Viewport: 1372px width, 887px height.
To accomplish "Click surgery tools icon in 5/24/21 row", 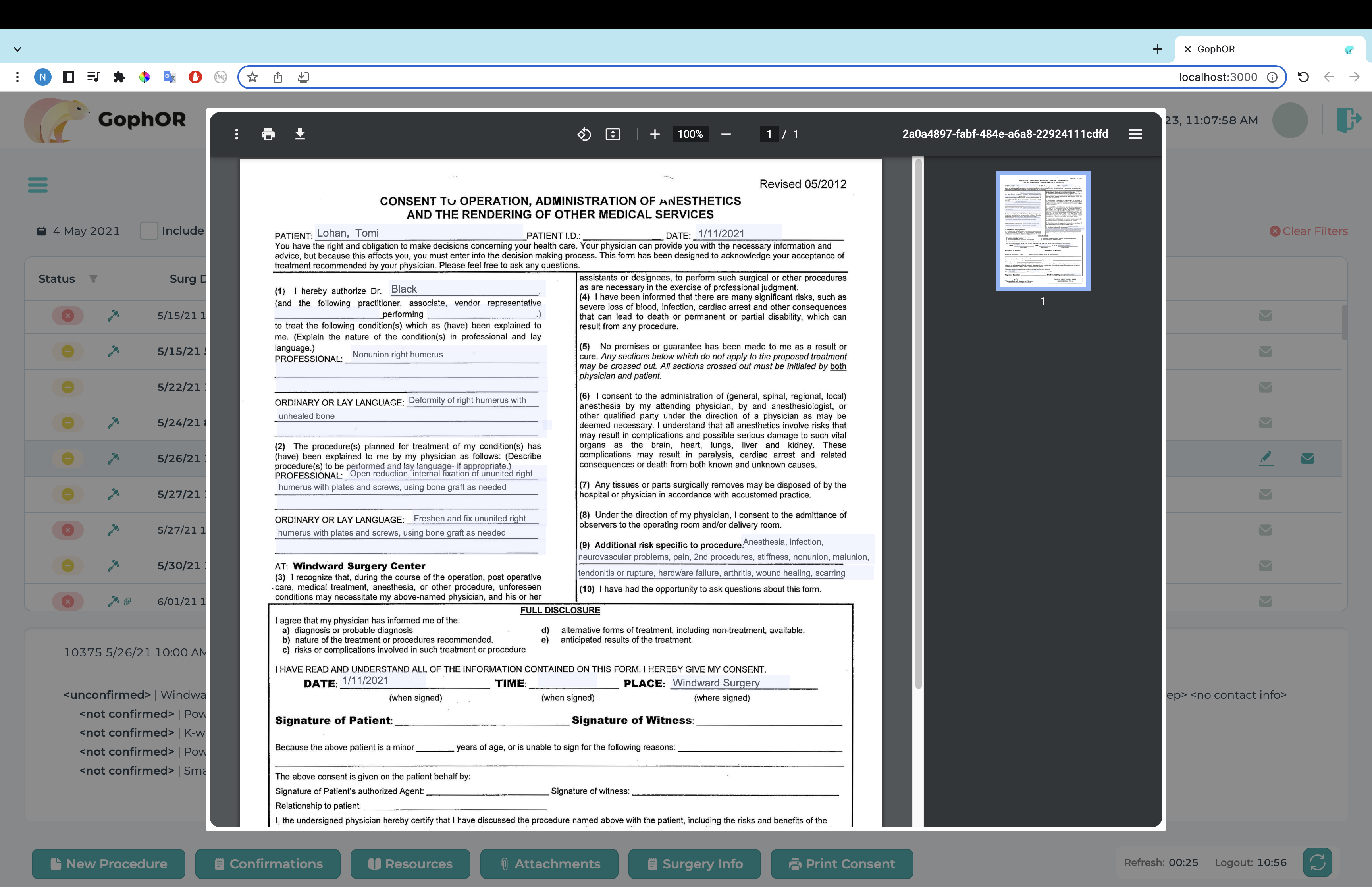I will 114,423.
